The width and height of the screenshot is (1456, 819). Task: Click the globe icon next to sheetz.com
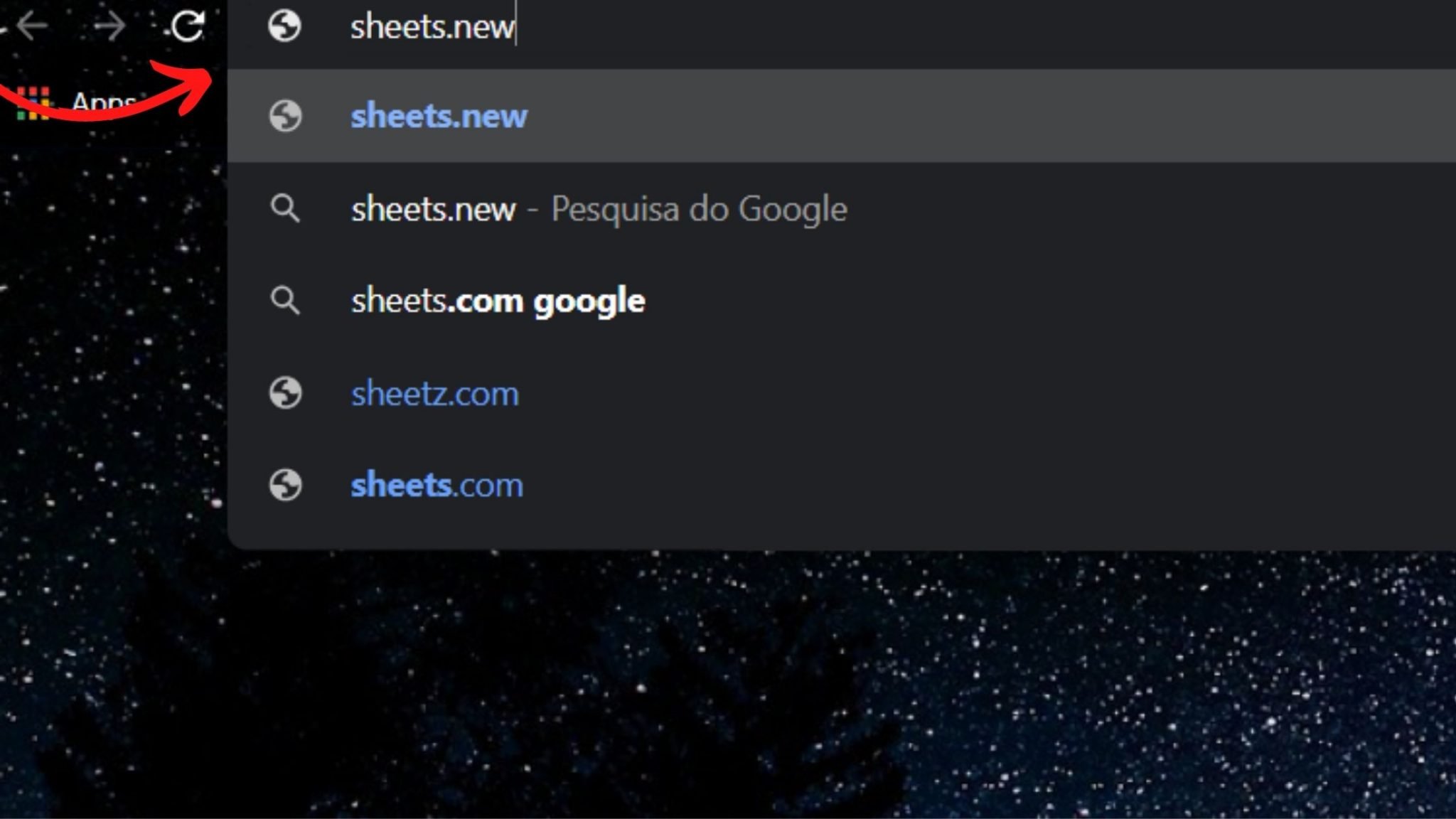pyautogui.click(x=285, y=393)
